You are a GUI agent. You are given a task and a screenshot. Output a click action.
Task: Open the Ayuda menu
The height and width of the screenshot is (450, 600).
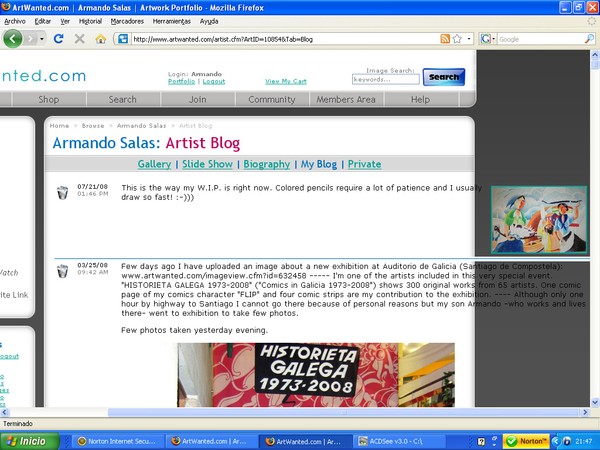pos(209,21)
